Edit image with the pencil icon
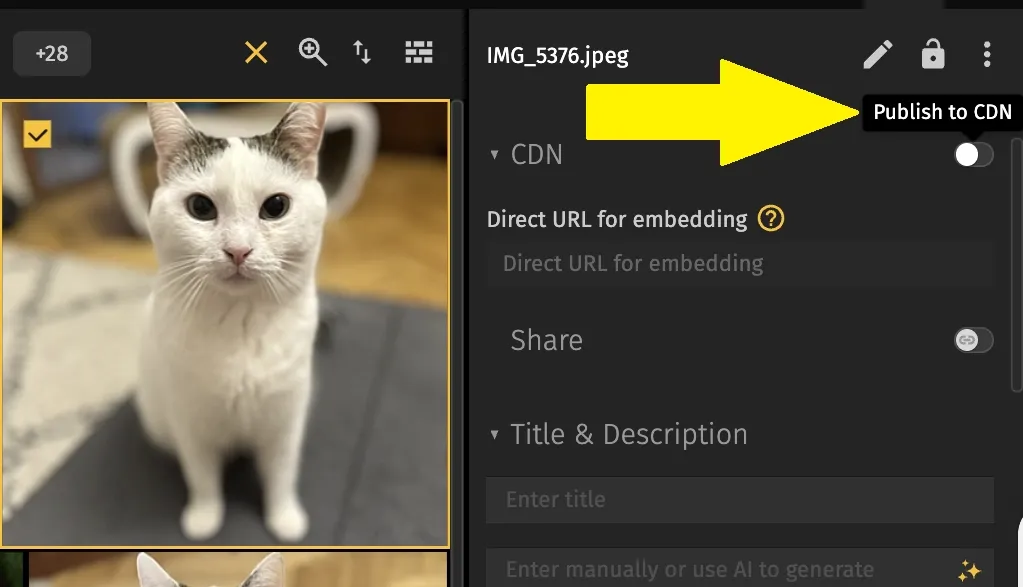This screenshot has height=587, width=1023. pyautogui.click(x=878, y=54)
